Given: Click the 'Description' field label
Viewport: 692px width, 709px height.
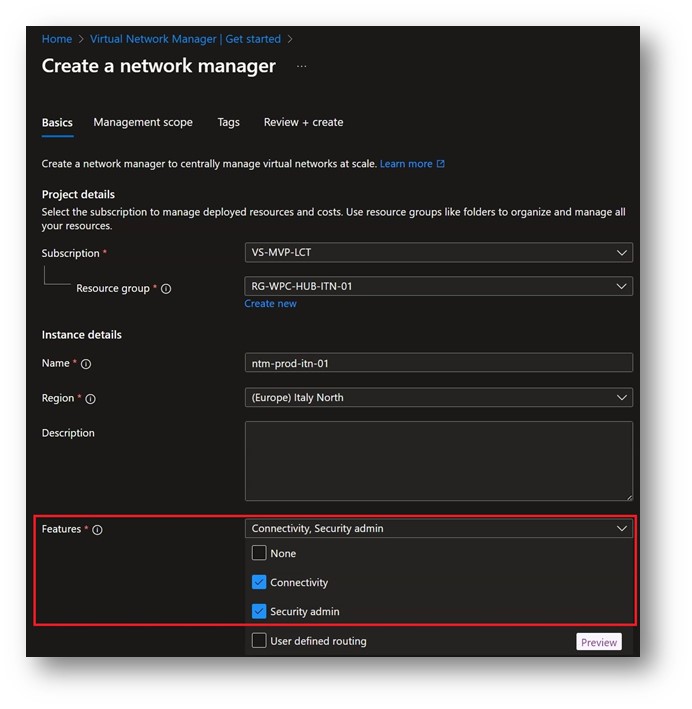Looking at the screenshot, I should 68,433.
